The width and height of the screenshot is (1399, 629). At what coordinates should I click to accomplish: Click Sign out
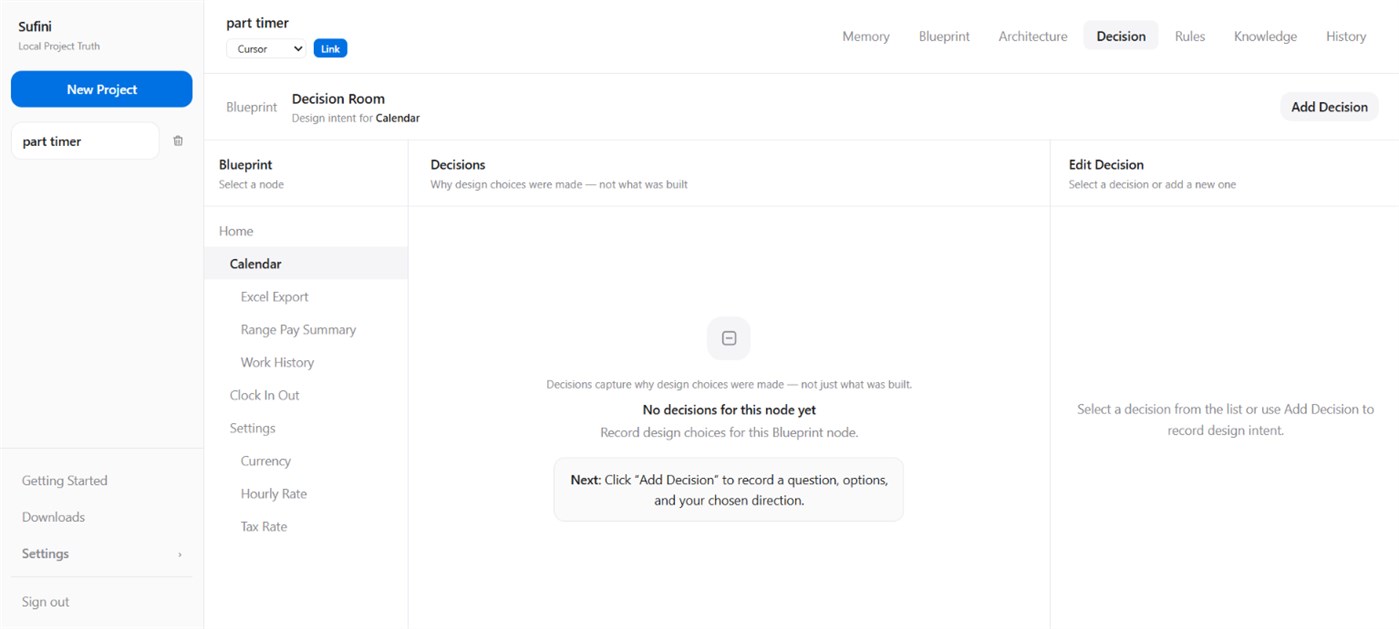(x=46, y=602)
